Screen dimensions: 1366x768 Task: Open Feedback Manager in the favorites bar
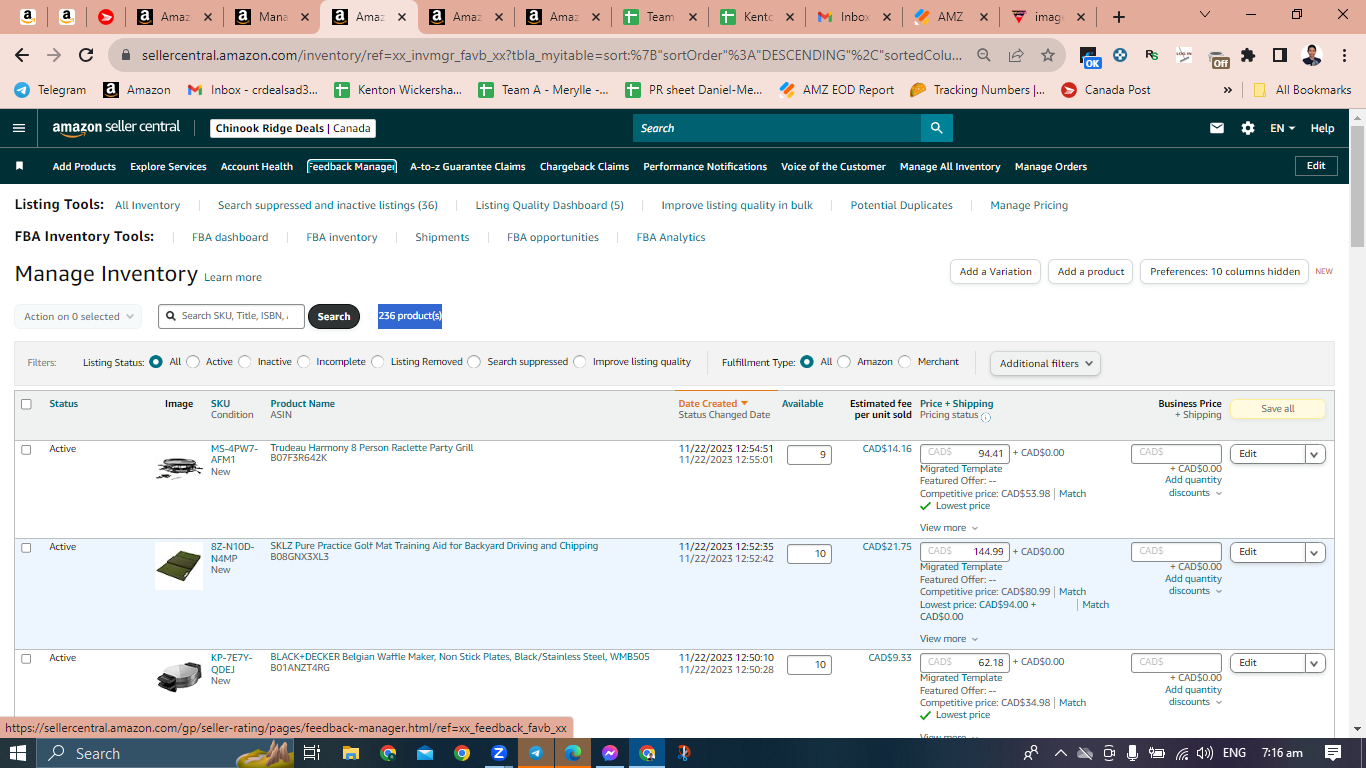point(352,166)
